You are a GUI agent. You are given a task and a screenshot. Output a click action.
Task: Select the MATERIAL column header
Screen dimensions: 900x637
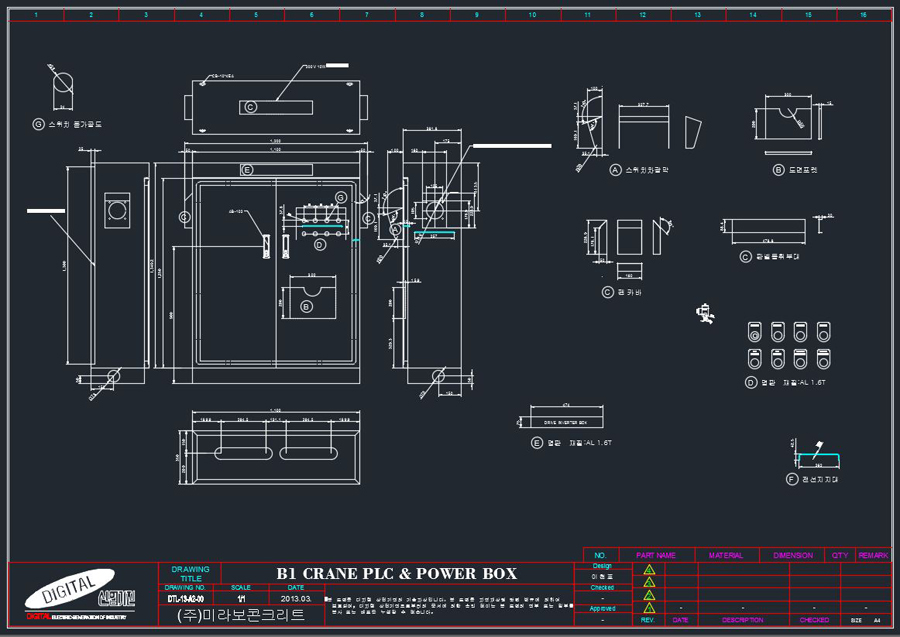(726, 555)
